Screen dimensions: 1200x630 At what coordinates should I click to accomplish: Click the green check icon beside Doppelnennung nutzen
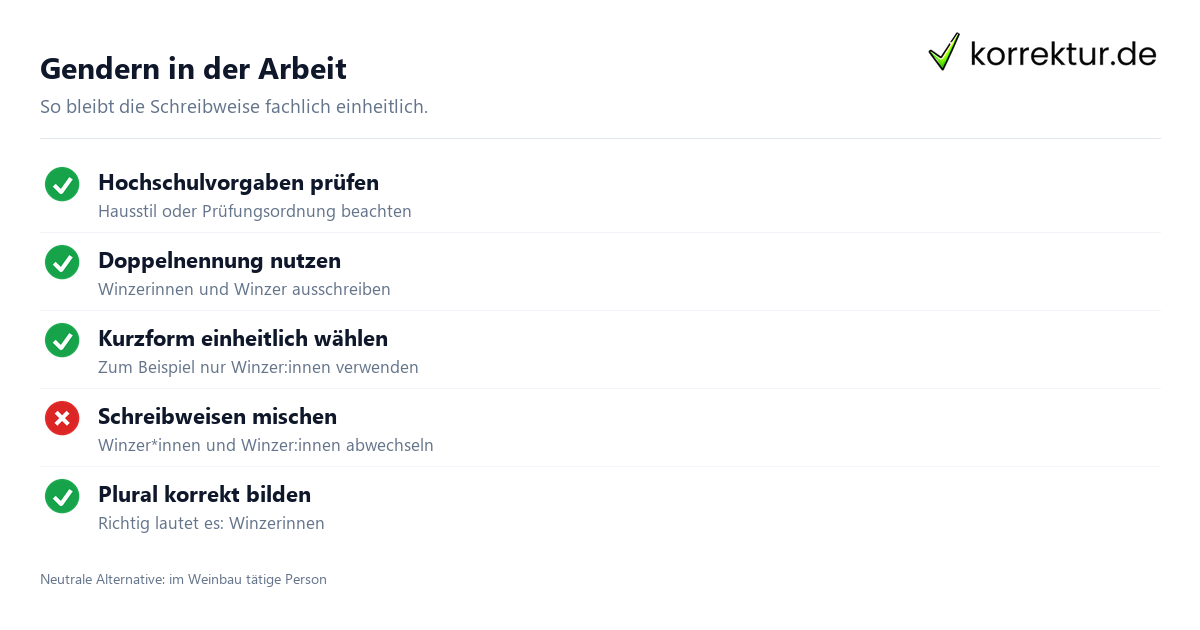pos(62,262)
